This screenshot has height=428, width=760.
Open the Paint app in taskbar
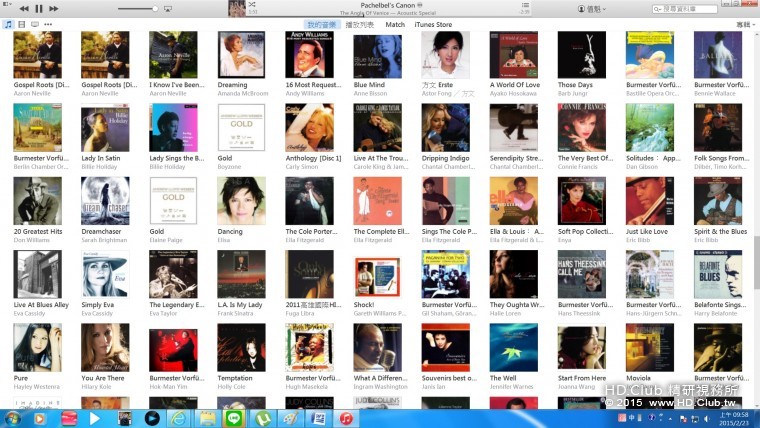pos(290,418)
